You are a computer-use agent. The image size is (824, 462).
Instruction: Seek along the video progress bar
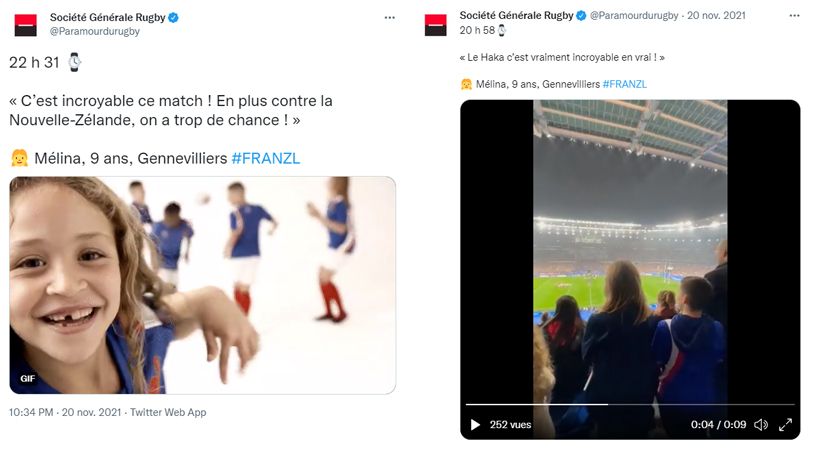pos(630,404)
